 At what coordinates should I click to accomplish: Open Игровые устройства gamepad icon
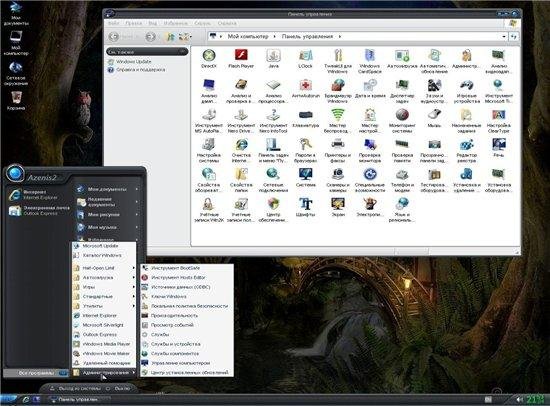pos(467,91)
